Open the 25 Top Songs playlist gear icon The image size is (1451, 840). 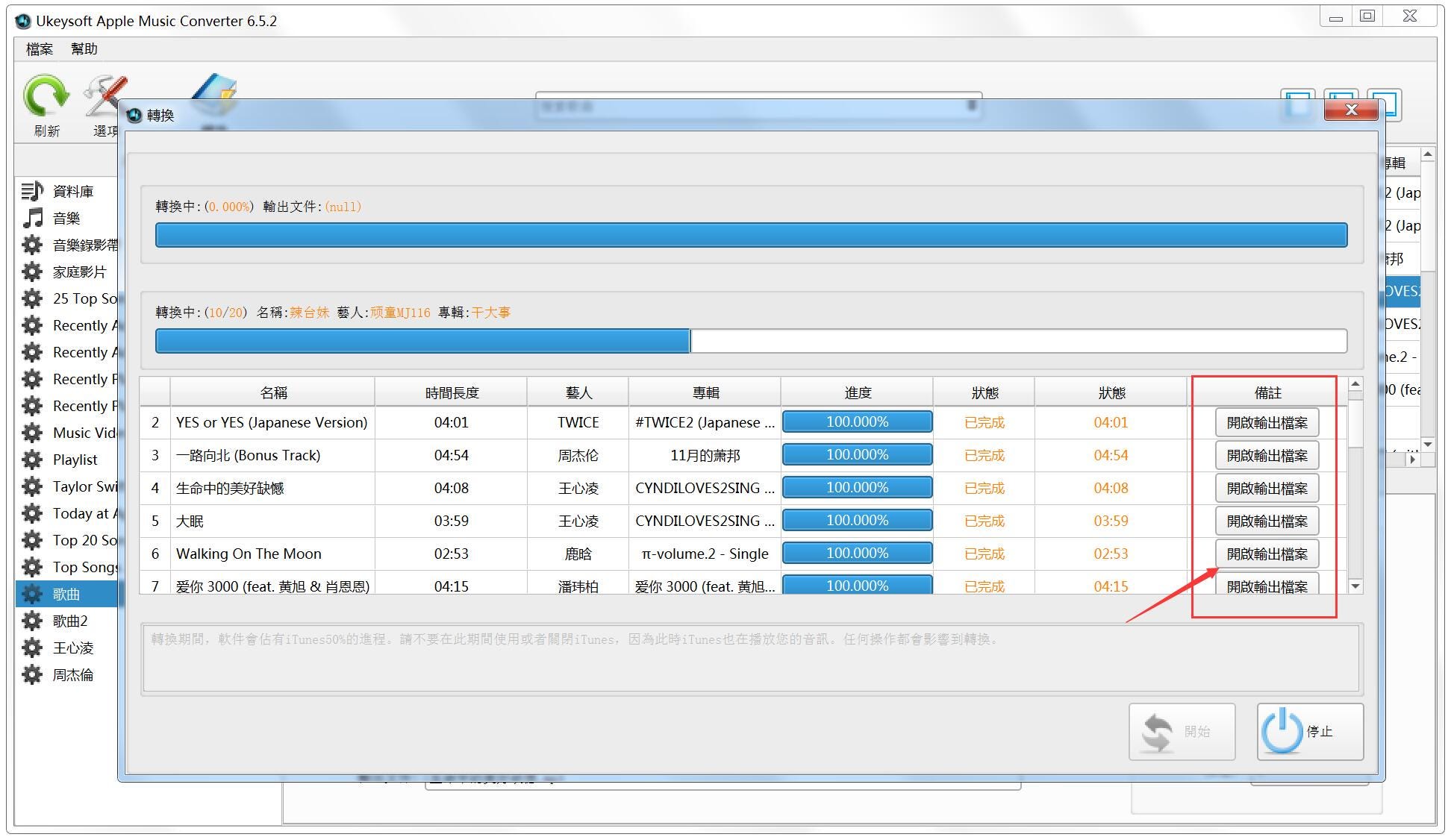[x=32, y=298]
